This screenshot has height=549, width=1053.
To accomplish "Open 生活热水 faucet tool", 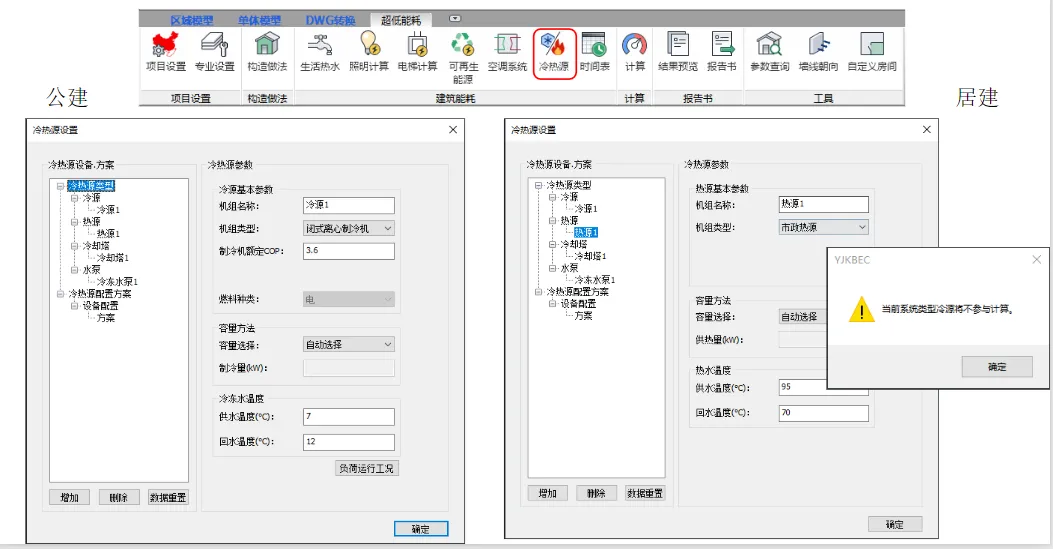I will coord(320,52).
